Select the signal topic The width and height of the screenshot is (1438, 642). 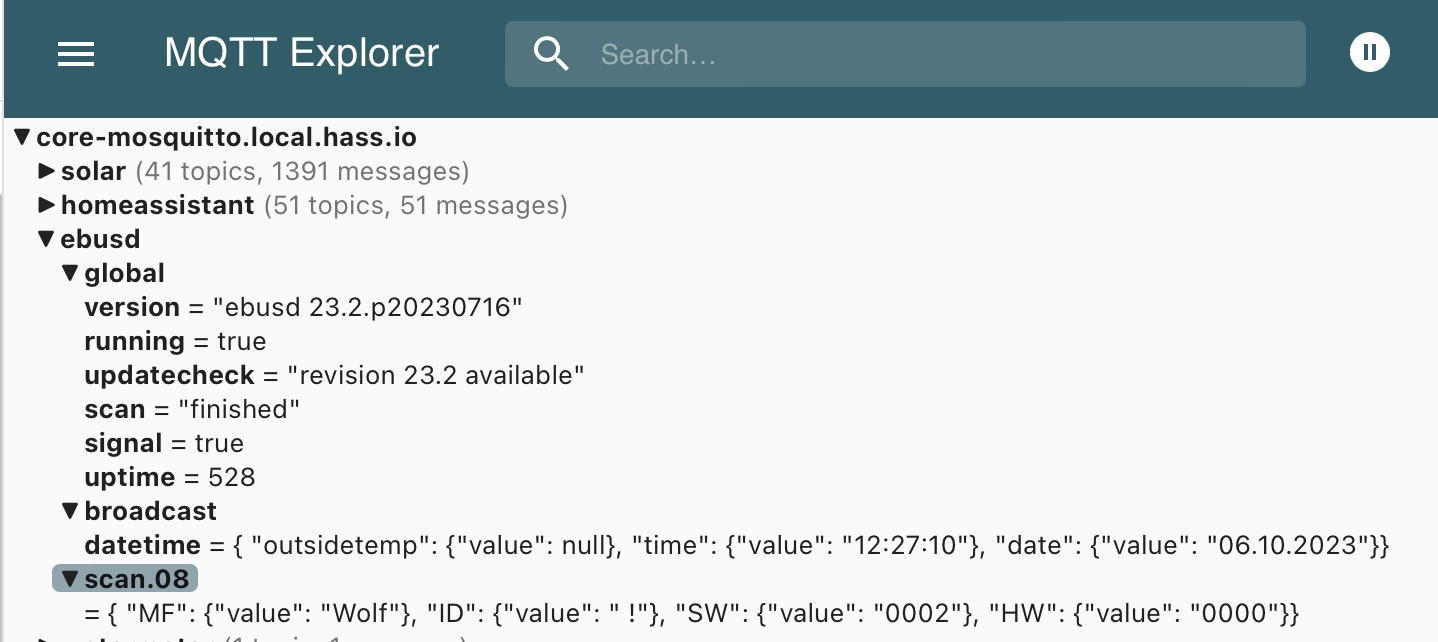click(123, 444)
